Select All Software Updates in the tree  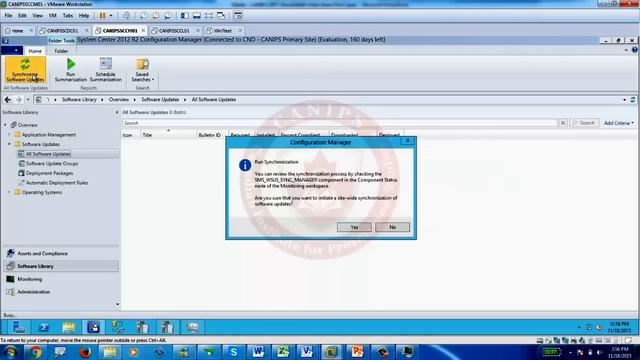click(x=48, y=154)
